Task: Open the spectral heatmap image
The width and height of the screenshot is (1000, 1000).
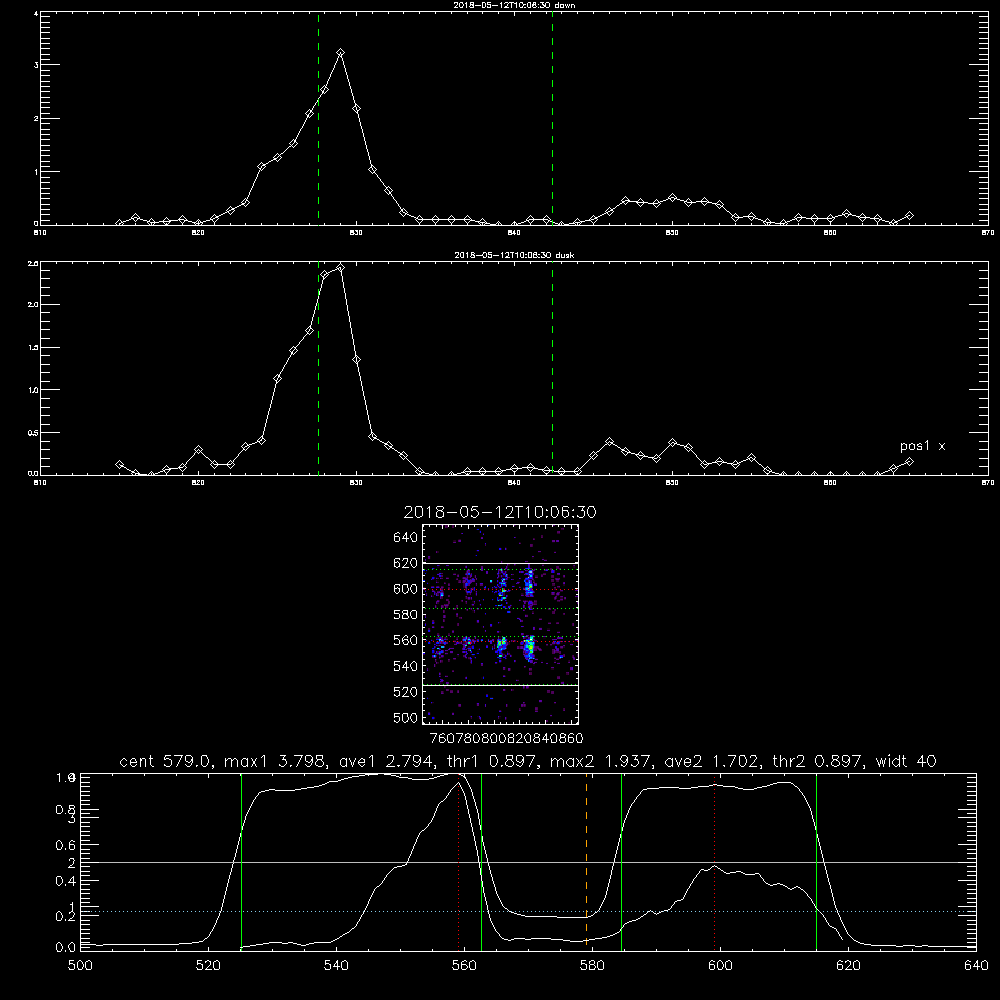Action: coord(500,624)
